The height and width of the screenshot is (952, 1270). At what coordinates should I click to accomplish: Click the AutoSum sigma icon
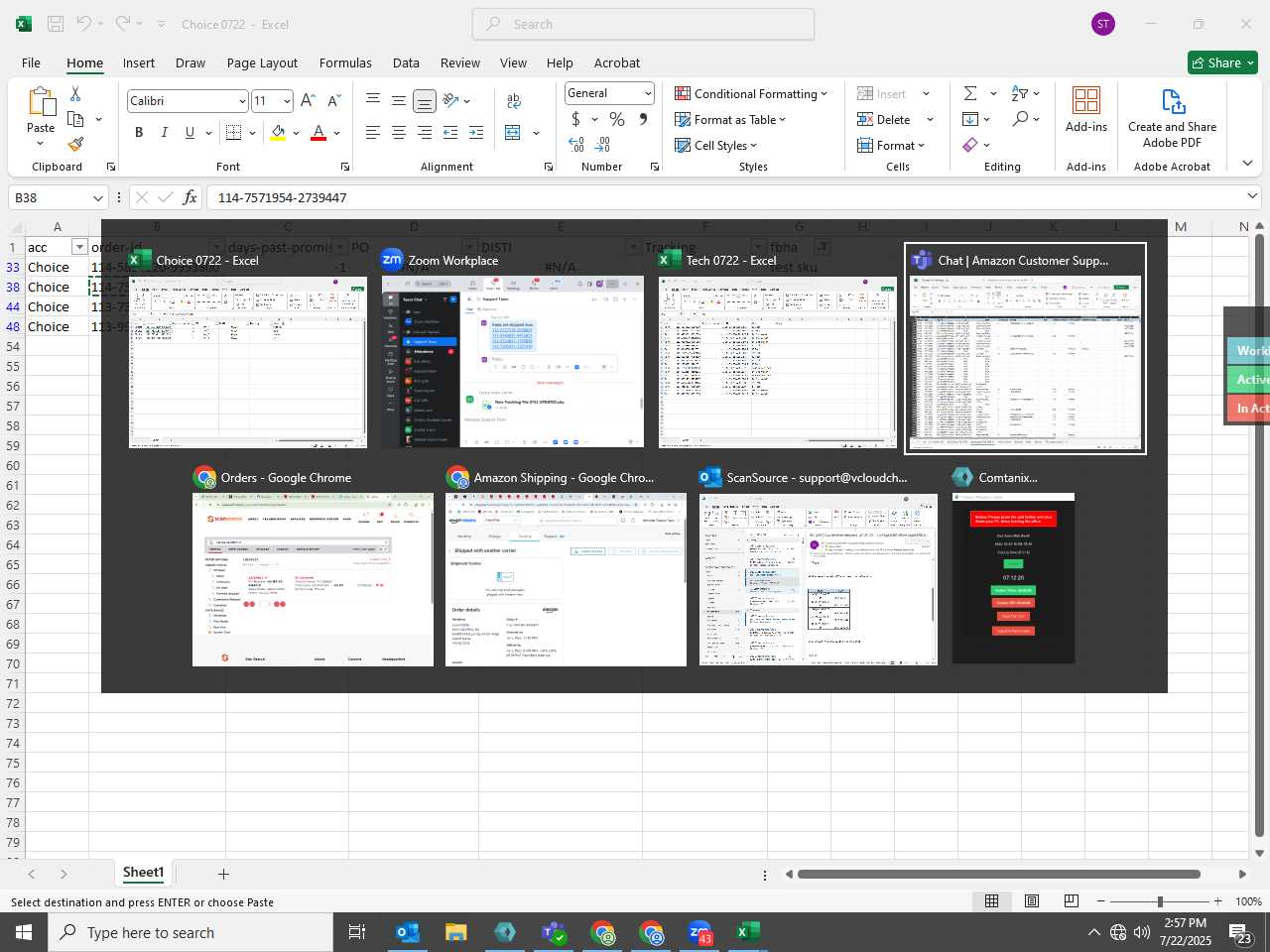(970, 93)
